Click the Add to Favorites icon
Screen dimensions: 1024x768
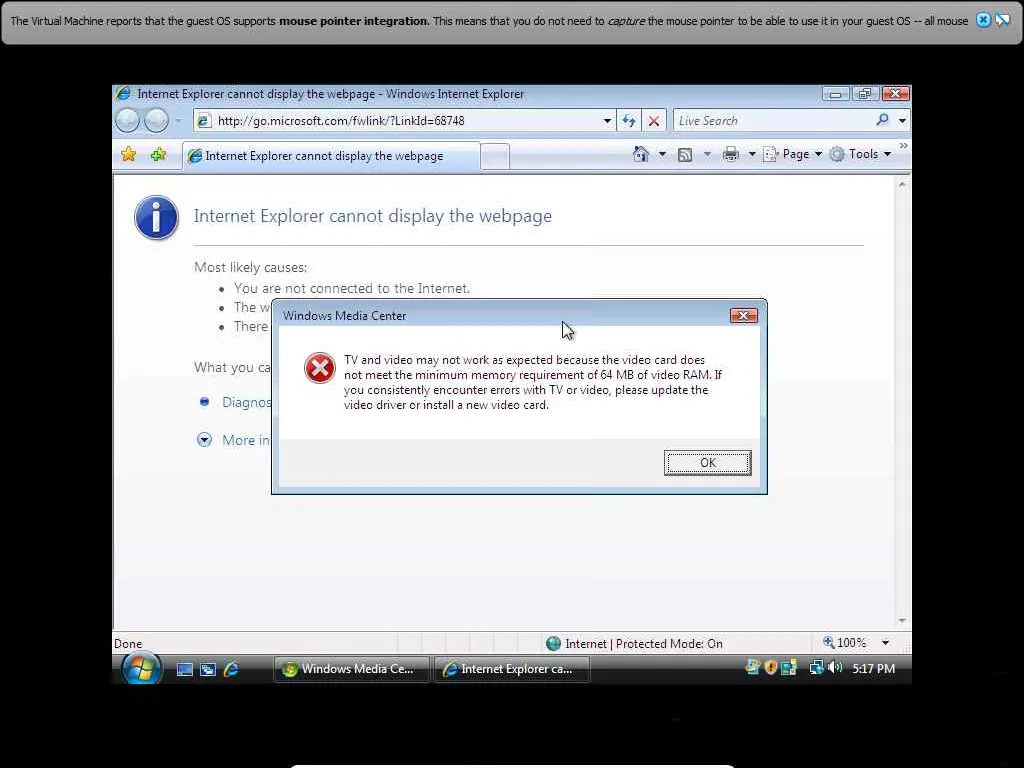tap(158, 155)
